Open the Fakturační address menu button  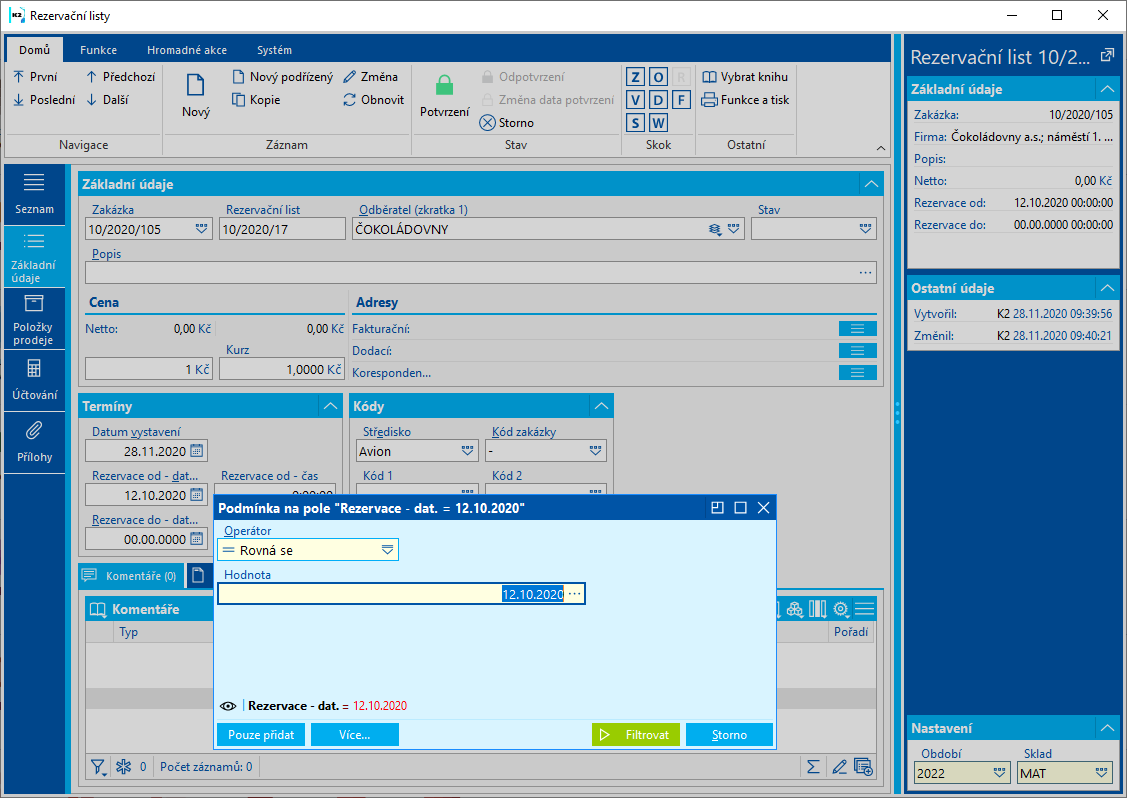tap(857, 329)
